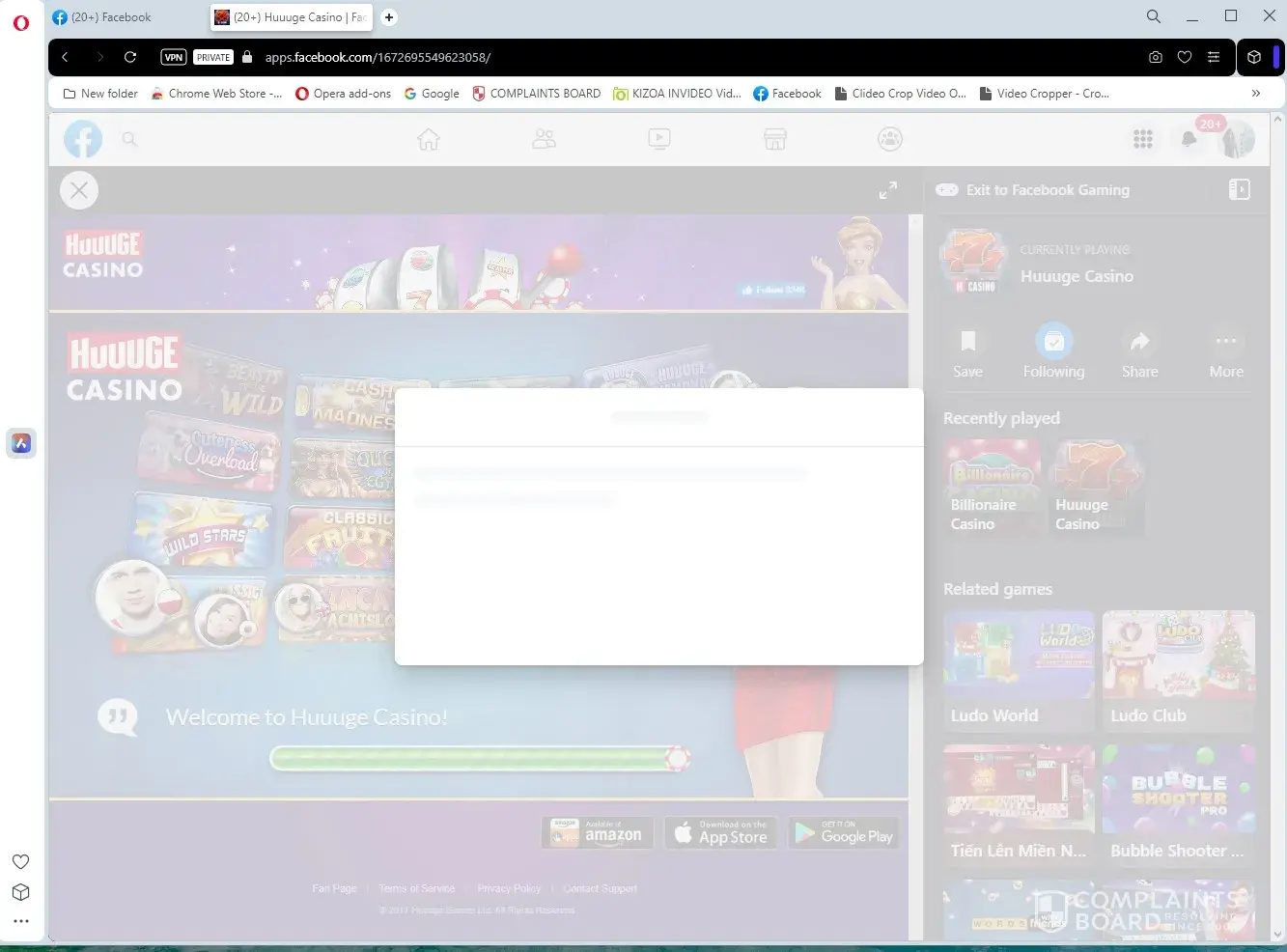Open the Facebook notifications bell

[1189, 140]
